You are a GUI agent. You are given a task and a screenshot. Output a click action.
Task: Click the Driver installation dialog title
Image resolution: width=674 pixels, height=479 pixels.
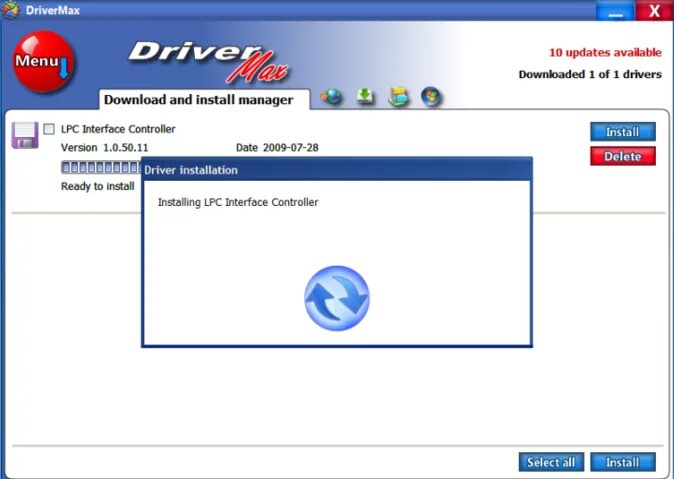[x=191, y=170]
